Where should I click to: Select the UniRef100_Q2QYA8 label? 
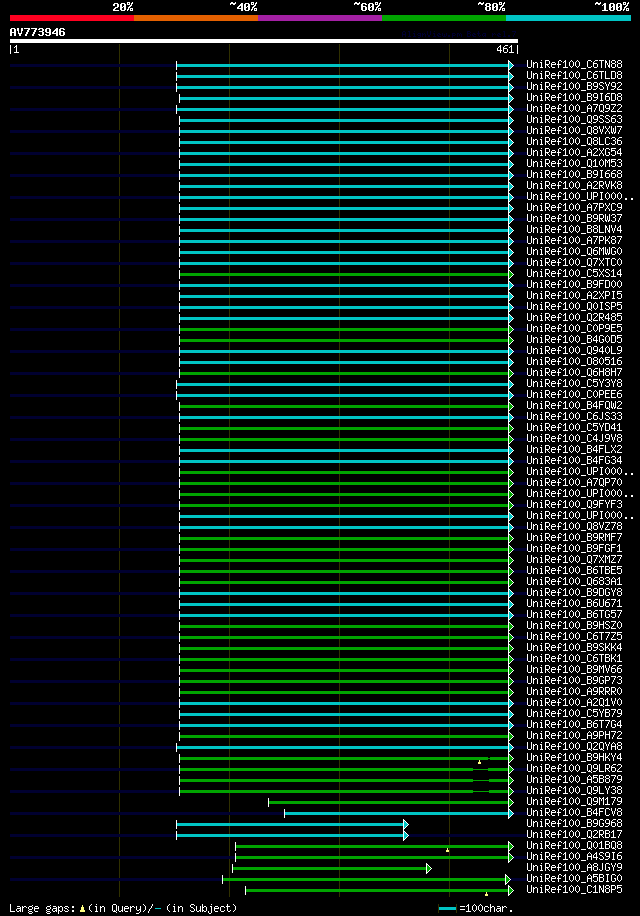click(x=574, y=747)
